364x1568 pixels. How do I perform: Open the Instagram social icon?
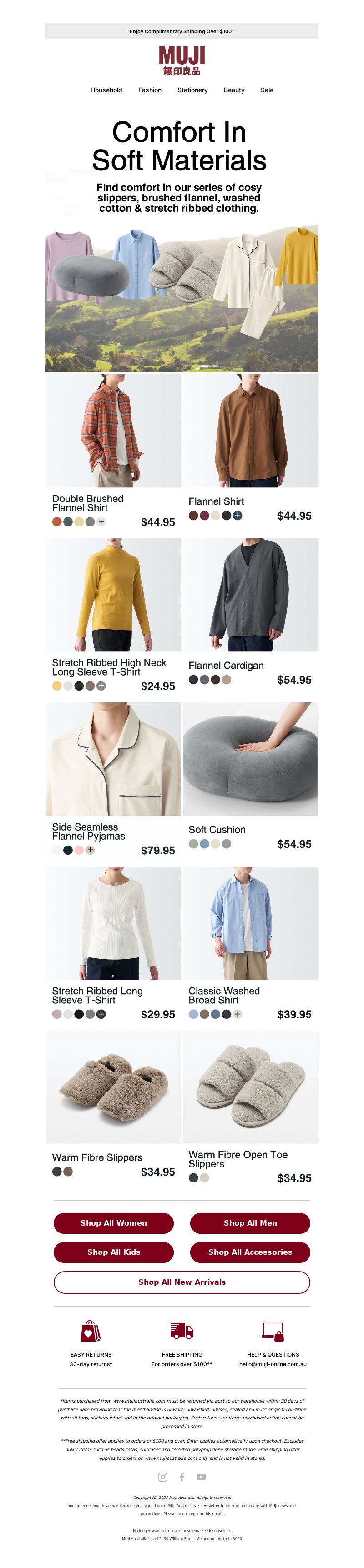pos(162,1476)
